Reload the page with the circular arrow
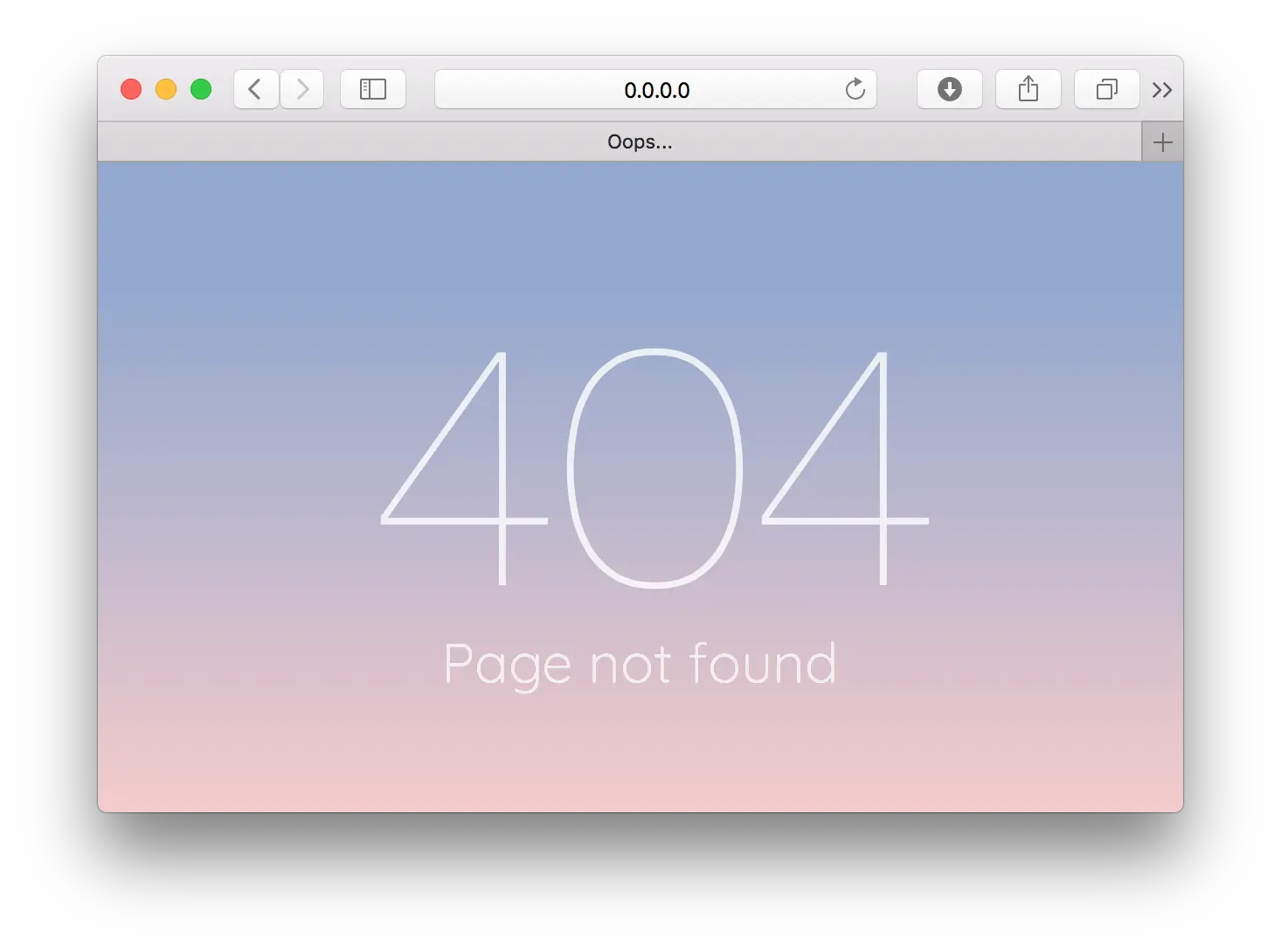Image resolution: width=1281 pixels, height=952 pixels. [x=855, y=89]
